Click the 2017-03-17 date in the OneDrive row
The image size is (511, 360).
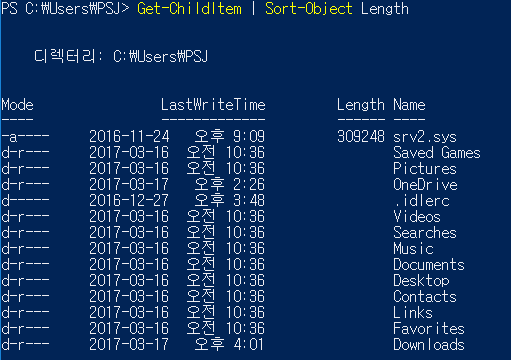click(129, 185)
